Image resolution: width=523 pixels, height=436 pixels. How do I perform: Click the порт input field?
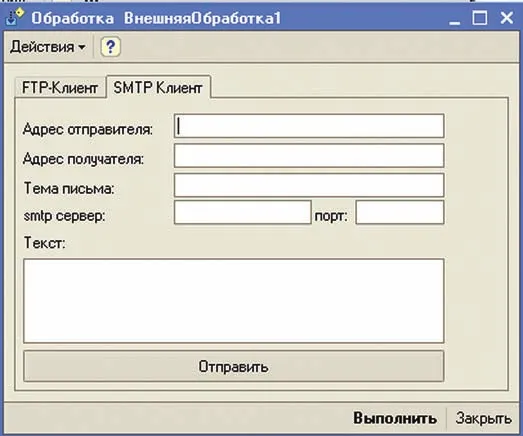(x=400, y=212)
